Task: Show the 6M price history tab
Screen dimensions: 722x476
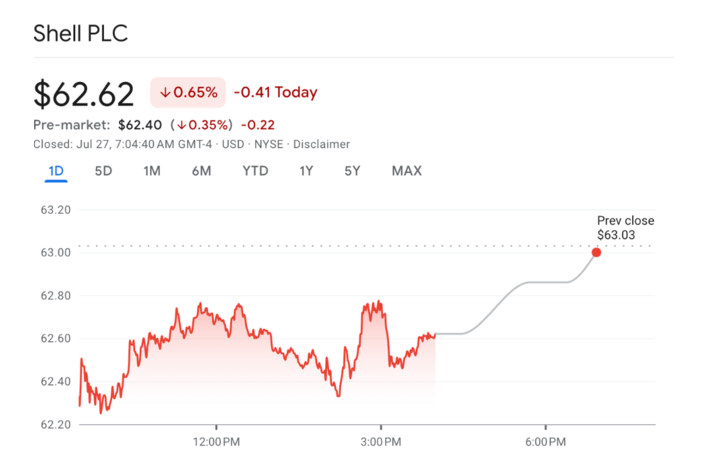Action: [202, 171]
